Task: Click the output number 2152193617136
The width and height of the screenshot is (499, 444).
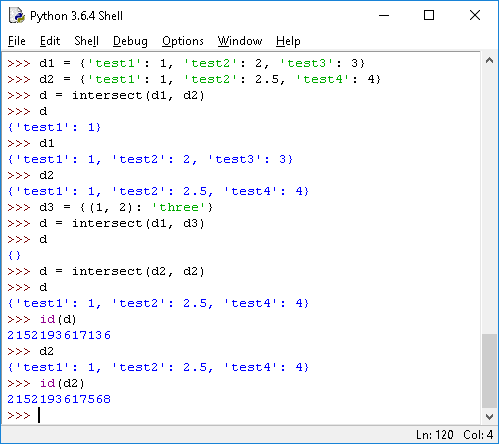Action: click(x=59, y=335)
